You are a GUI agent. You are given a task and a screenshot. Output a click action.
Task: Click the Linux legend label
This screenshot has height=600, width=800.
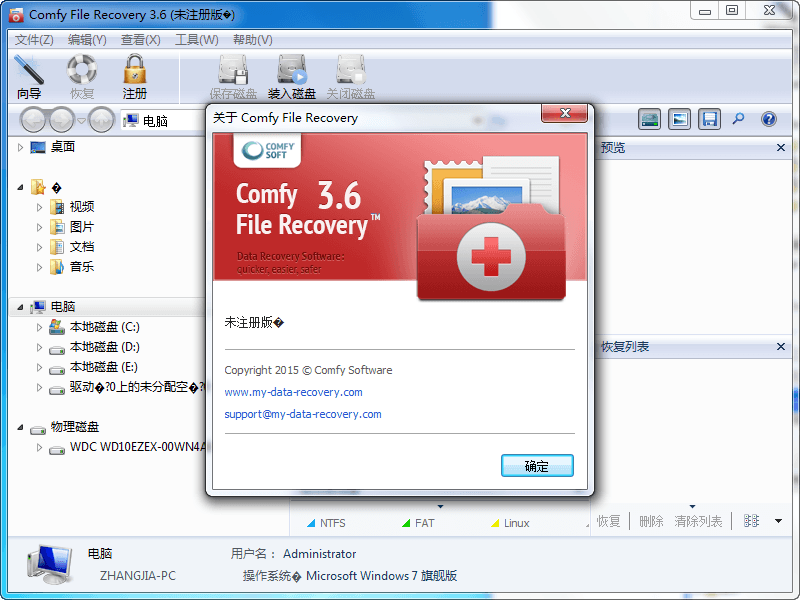click(516, 523)
